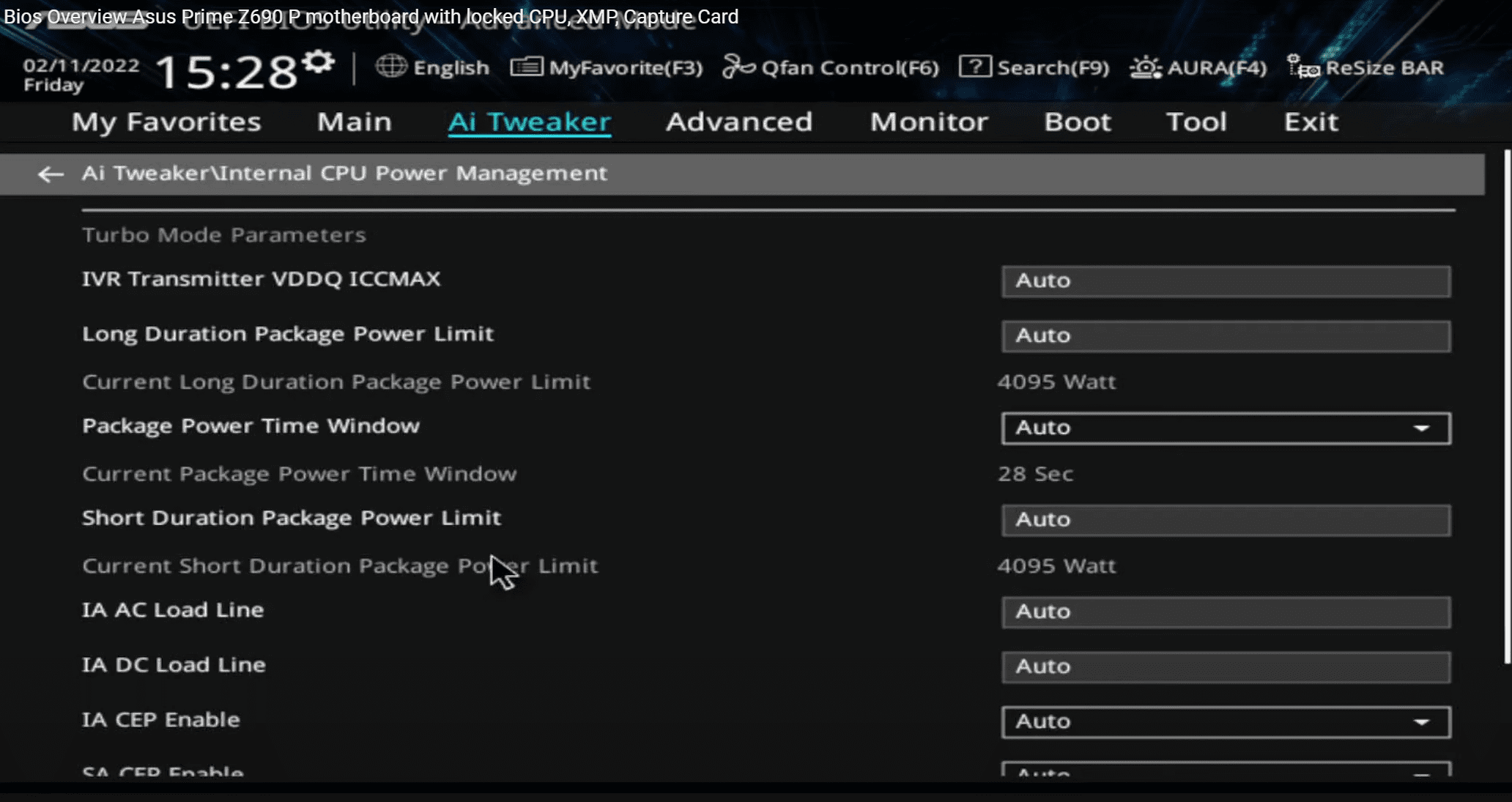1512x802 pixels.
Task: Click Search(F9) label
Action: (x=1053, y=68)
